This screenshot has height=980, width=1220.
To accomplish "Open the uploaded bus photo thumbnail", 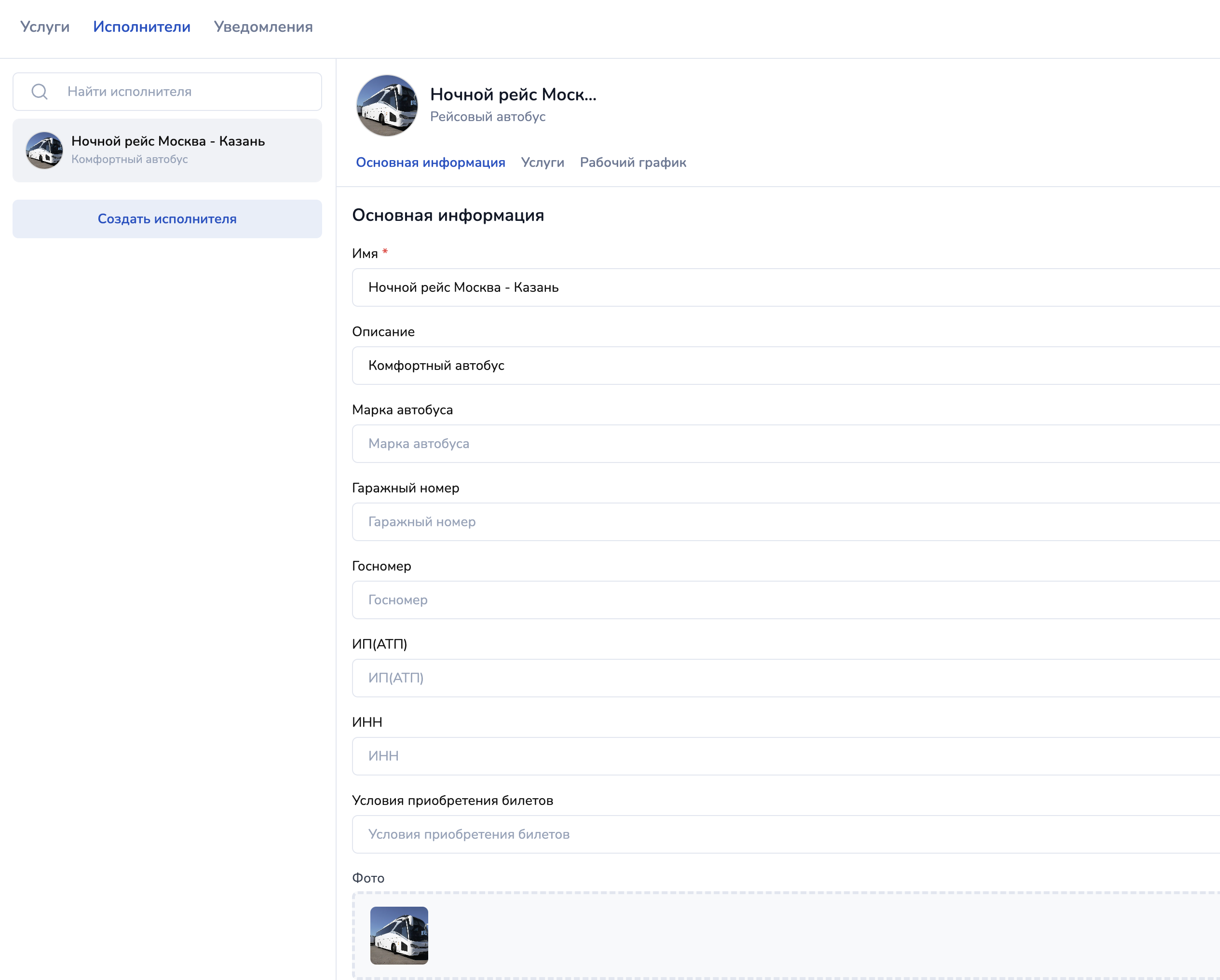I will click(x=399, y=935).
